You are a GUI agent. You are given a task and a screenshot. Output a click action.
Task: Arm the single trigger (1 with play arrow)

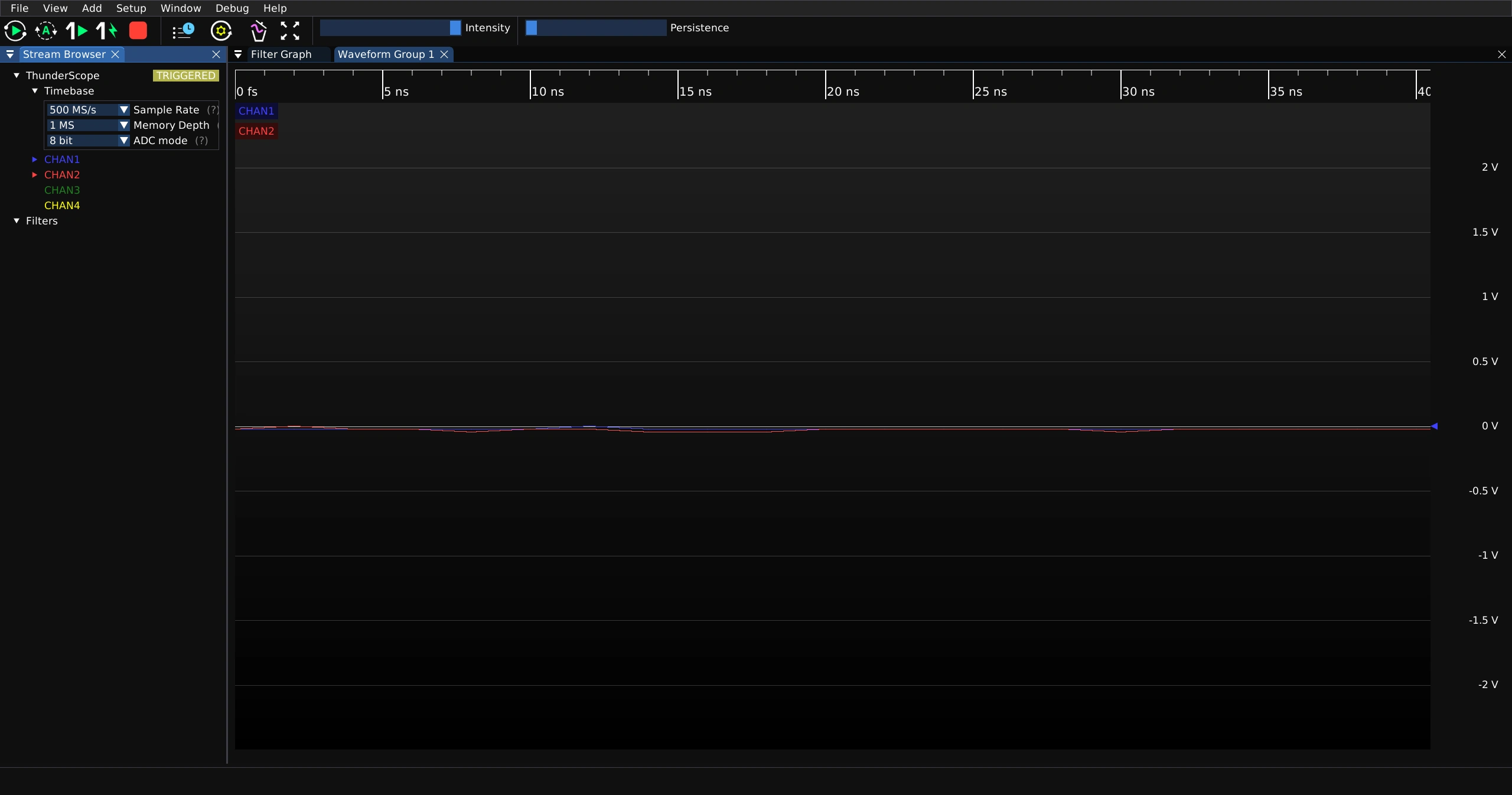point(77,31)
